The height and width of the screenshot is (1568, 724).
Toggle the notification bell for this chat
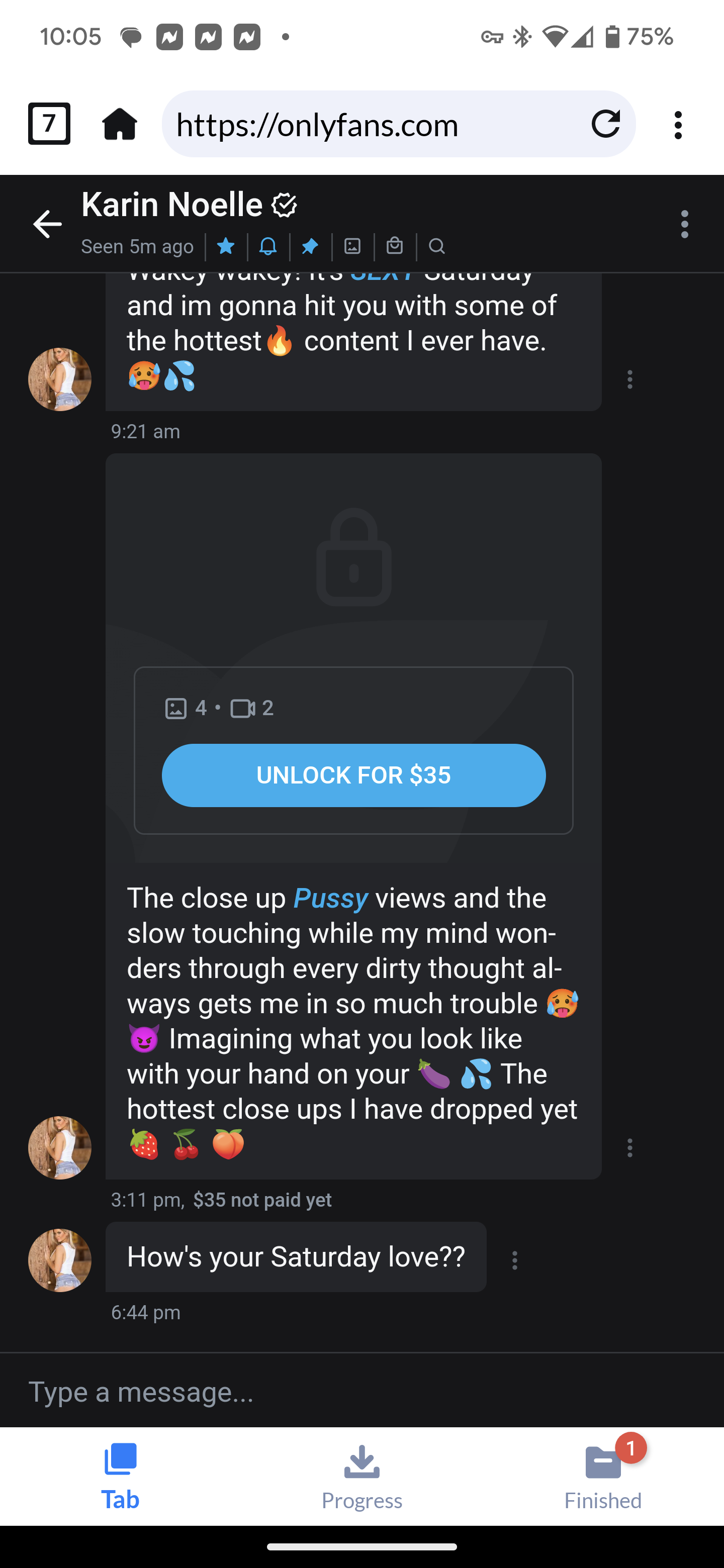(268, 246)
